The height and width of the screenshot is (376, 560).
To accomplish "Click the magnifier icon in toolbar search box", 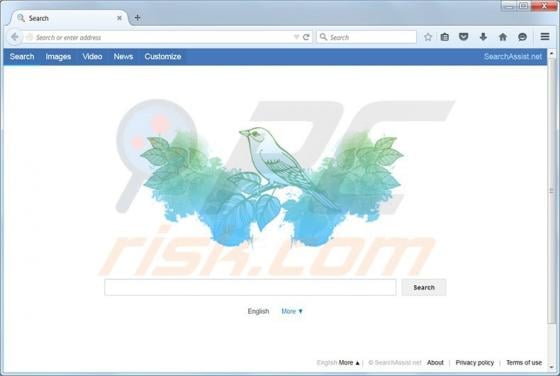I will pos(323,37).
